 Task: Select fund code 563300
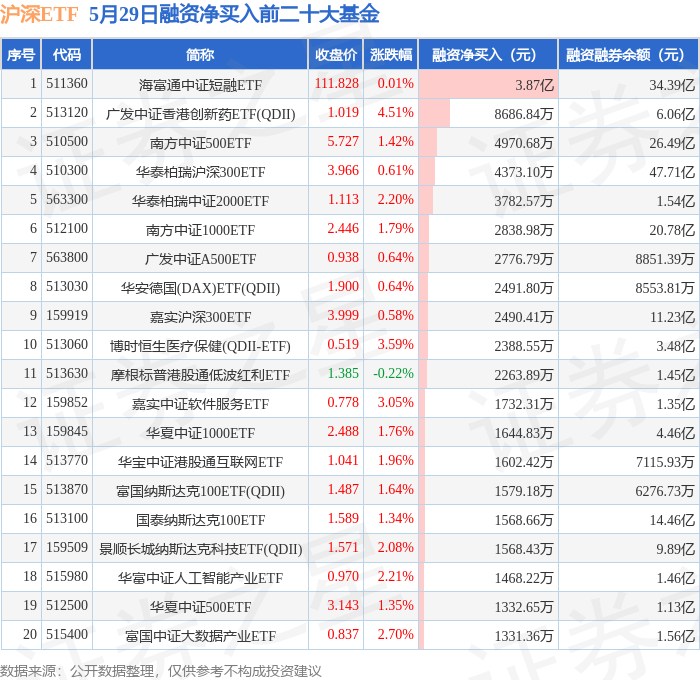pos(67,199)
